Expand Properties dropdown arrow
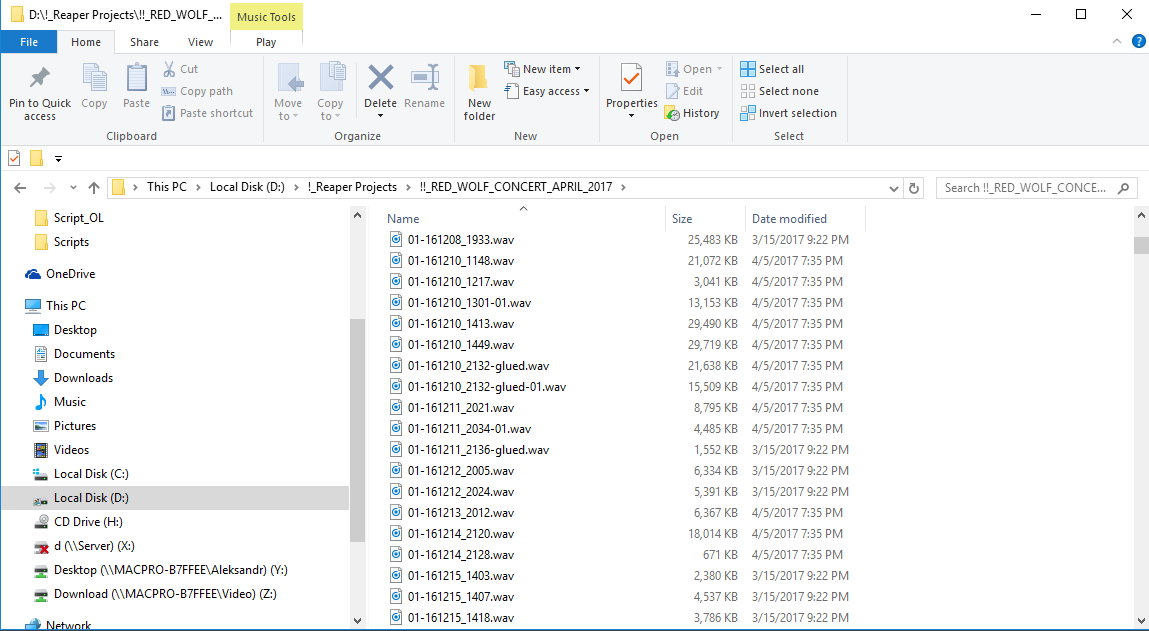1149x631 pixels. [632, 116]
